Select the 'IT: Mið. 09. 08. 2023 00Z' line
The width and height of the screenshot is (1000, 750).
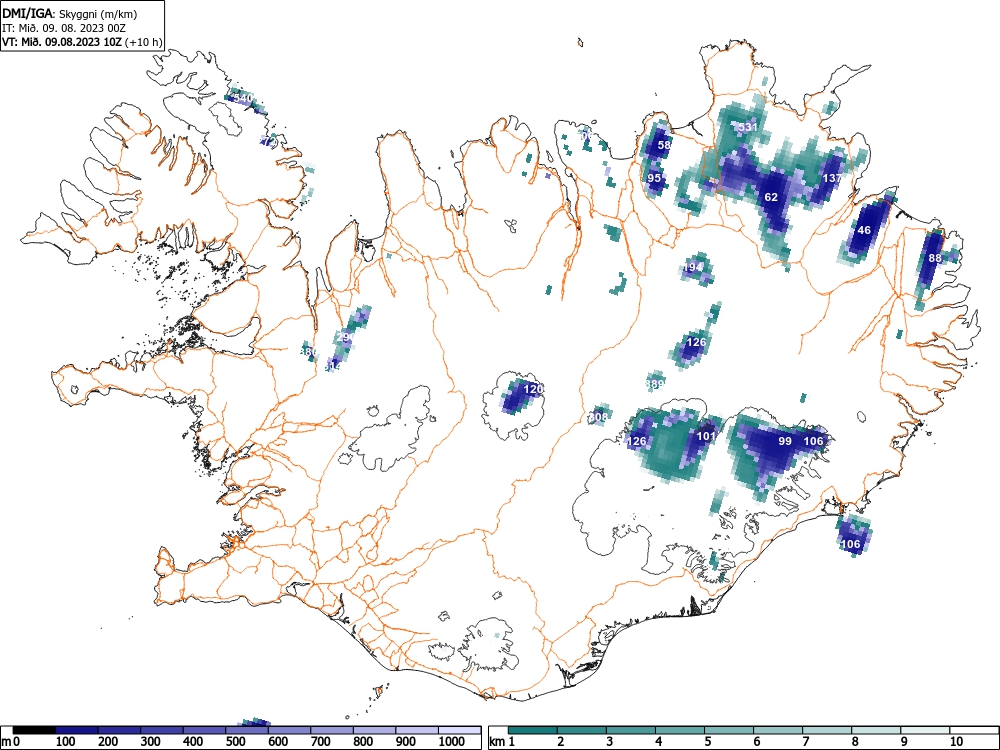[64, 28]
